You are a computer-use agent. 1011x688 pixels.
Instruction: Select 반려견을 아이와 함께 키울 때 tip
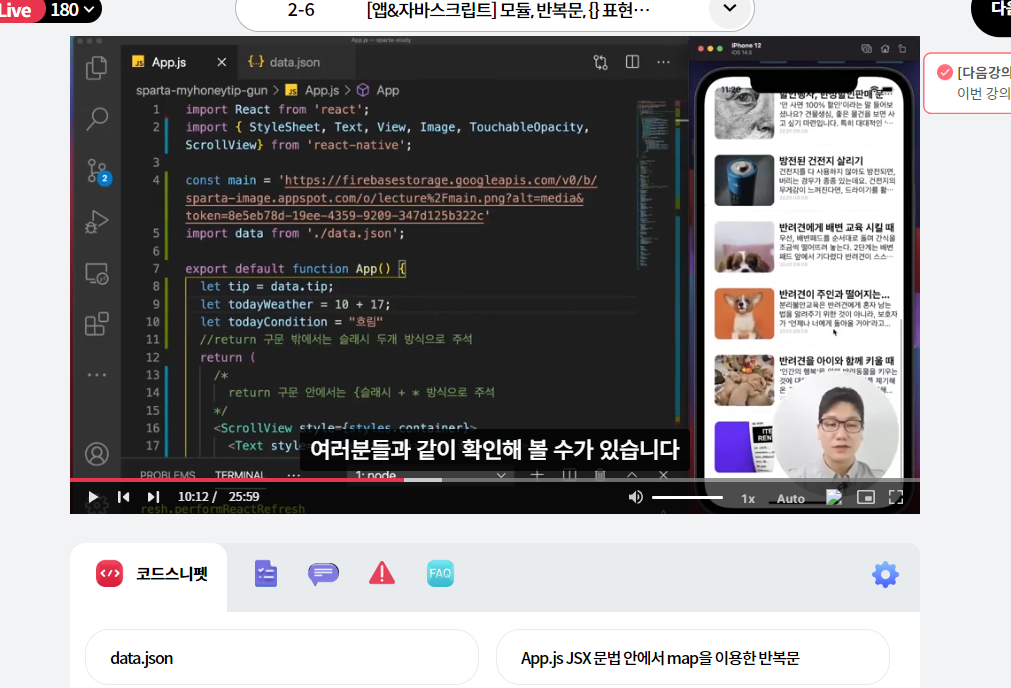[806, 380]
